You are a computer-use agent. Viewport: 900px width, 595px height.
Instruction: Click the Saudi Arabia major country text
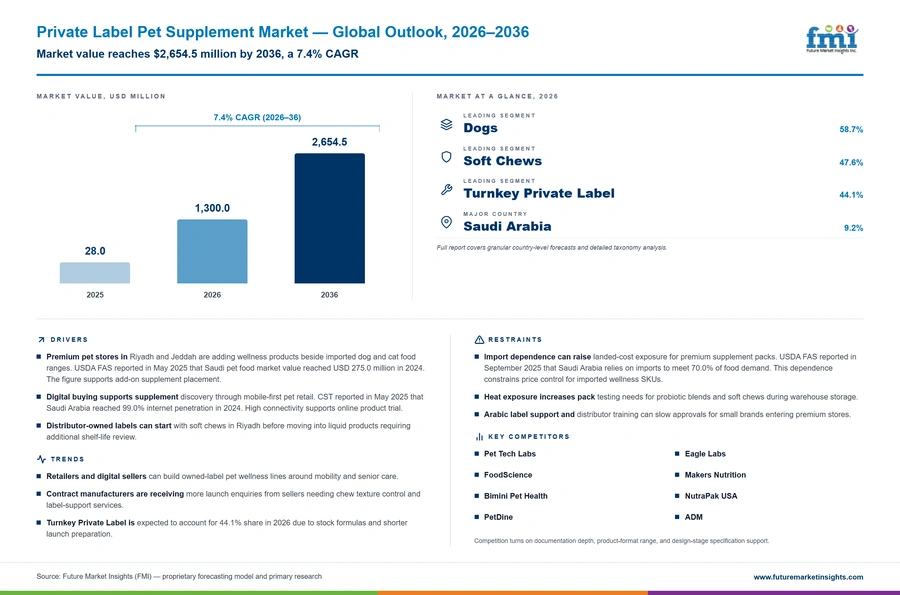[x=507, y=226]
